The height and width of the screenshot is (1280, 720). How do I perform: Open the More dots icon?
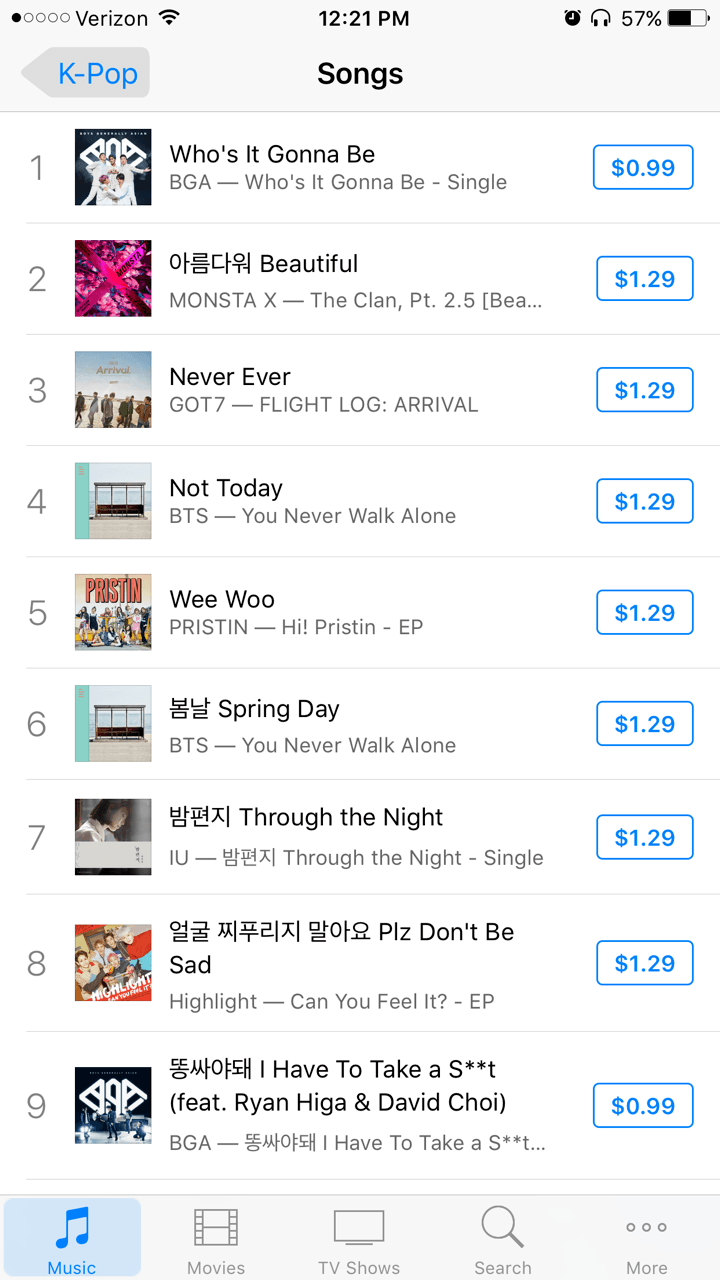coord(646,1227)
